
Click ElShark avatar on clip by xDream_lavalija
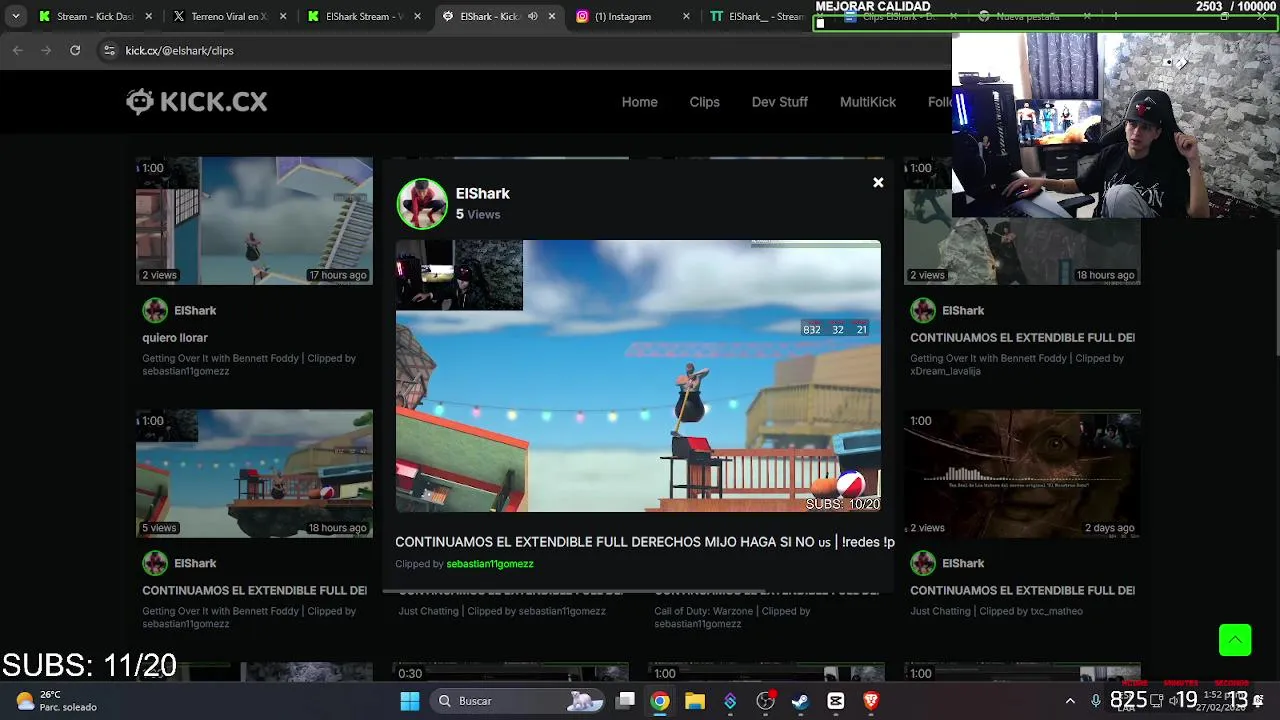click(923, 310)
